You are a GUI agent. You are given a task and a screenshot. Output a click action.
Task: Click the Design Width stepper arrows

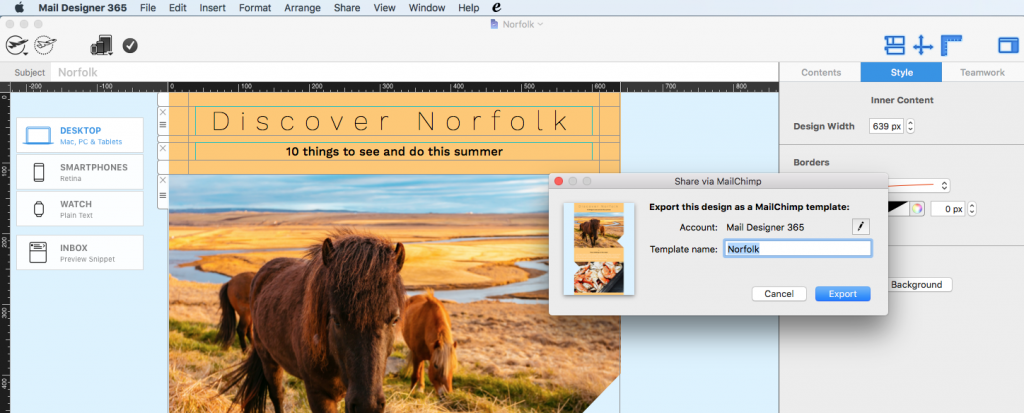[910, 126]
